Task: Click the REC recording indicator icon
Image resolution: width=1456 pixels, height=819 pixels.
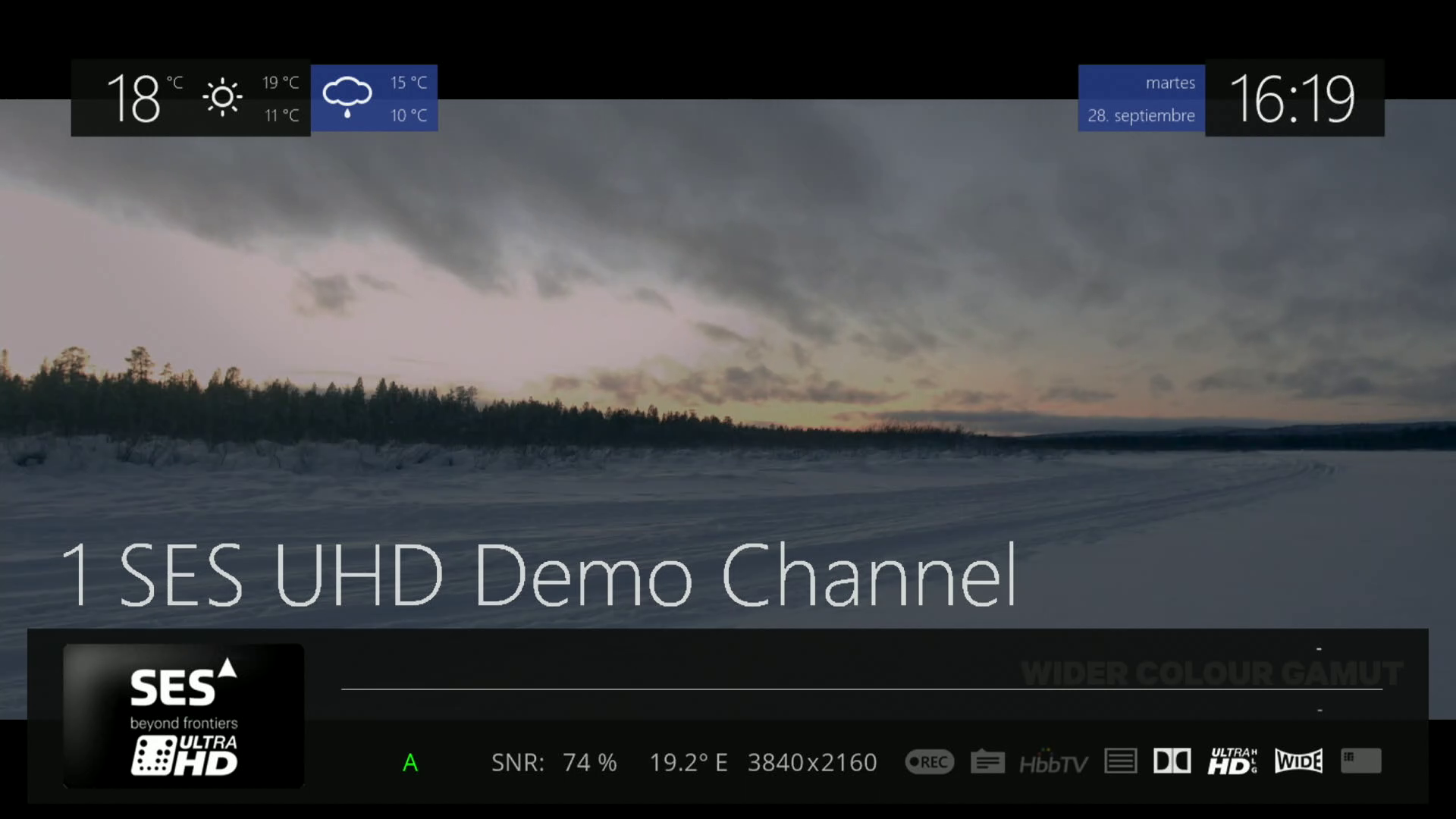Action: (x=929, y=761)
